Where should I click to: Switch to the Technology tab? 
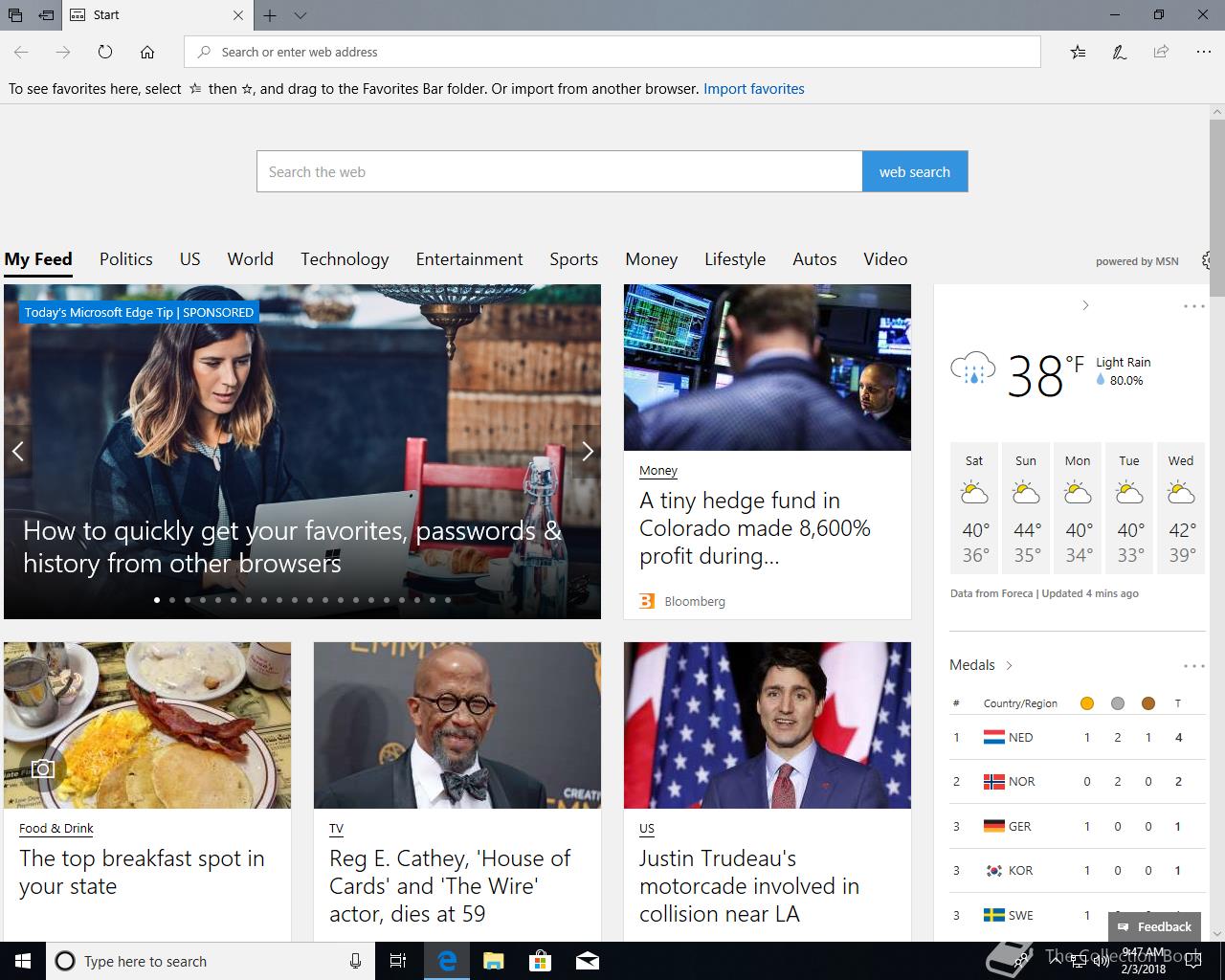(x=345, y=259)
